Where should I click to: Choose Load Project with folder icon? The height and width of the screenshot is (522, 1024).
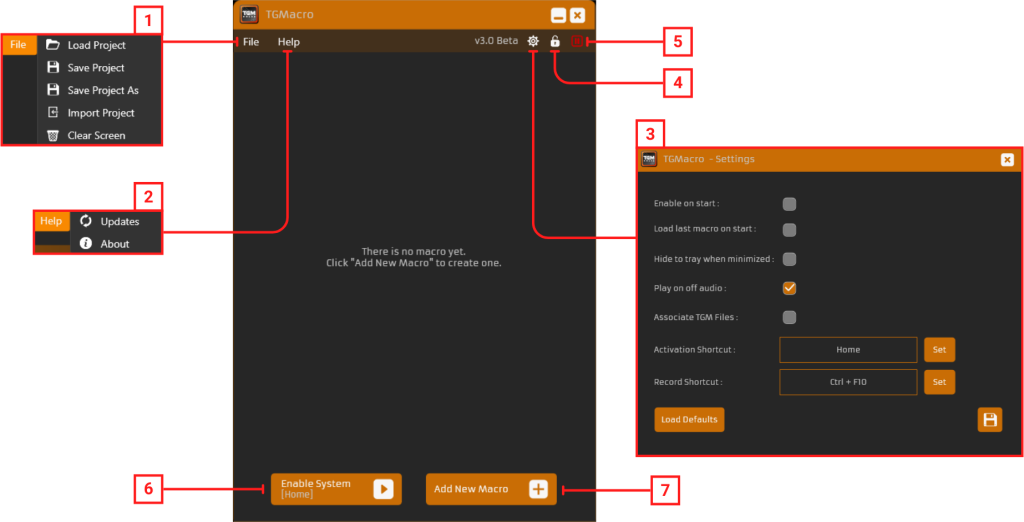coord(96,45)
